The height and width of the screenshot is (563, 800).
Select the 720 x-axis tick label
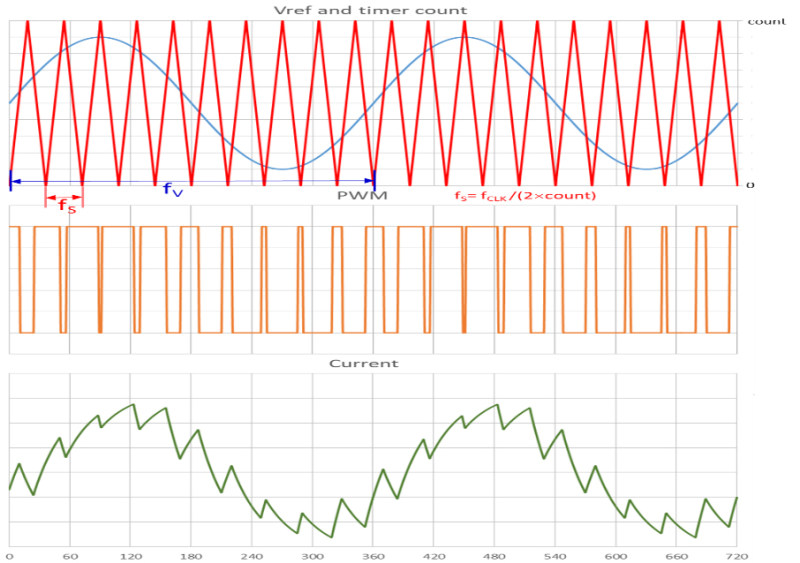[735, 554]
